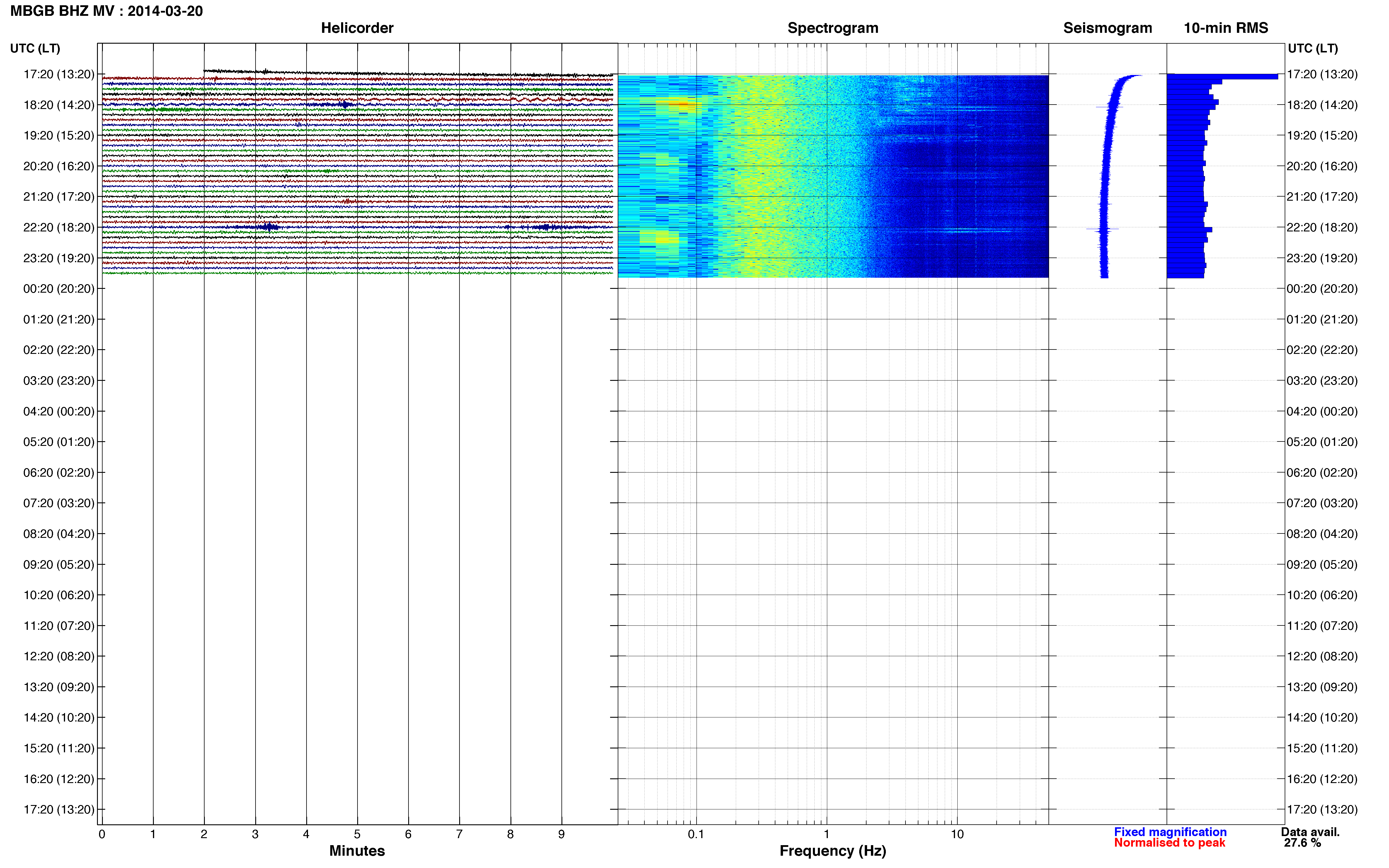Click the Spectrogram panel title

point(833,28)
